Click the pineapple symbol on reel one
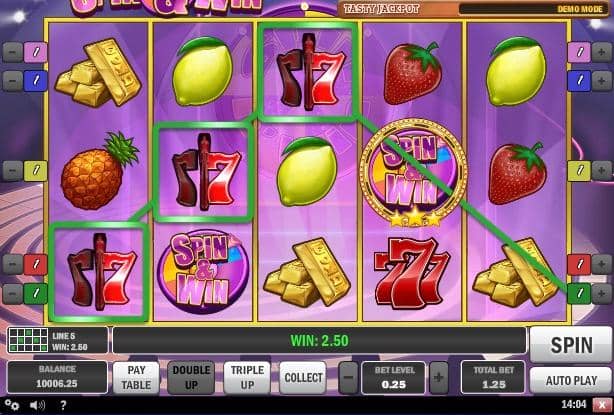 coord(99,171)
